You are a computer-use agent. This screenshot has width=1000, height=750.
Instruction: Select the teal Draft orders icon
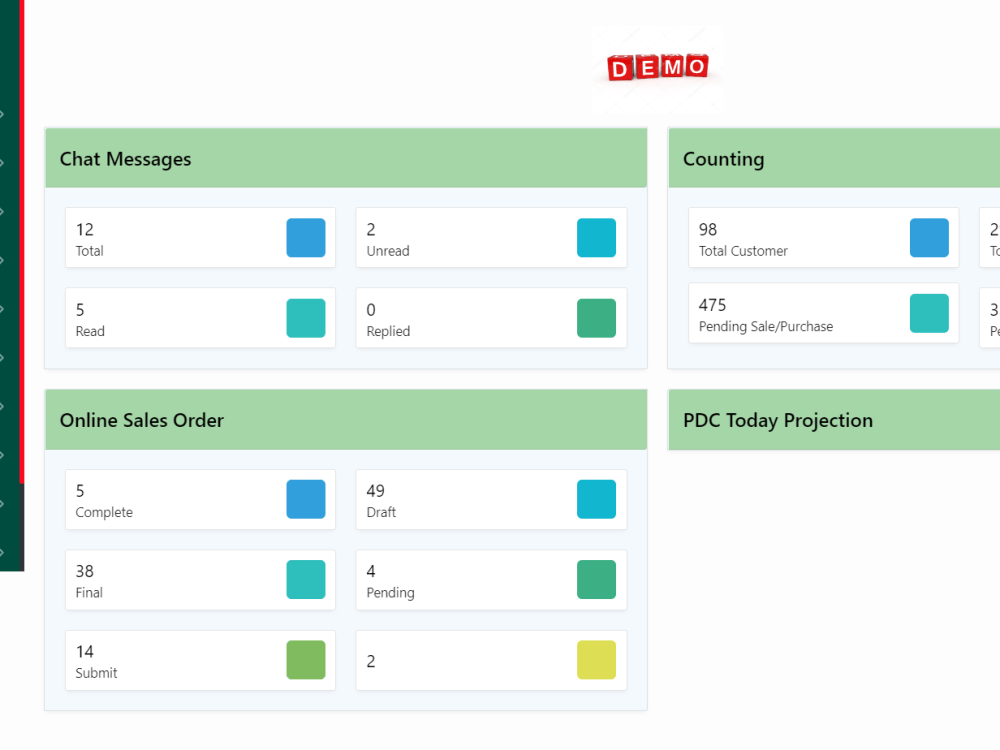pos(596,500)
